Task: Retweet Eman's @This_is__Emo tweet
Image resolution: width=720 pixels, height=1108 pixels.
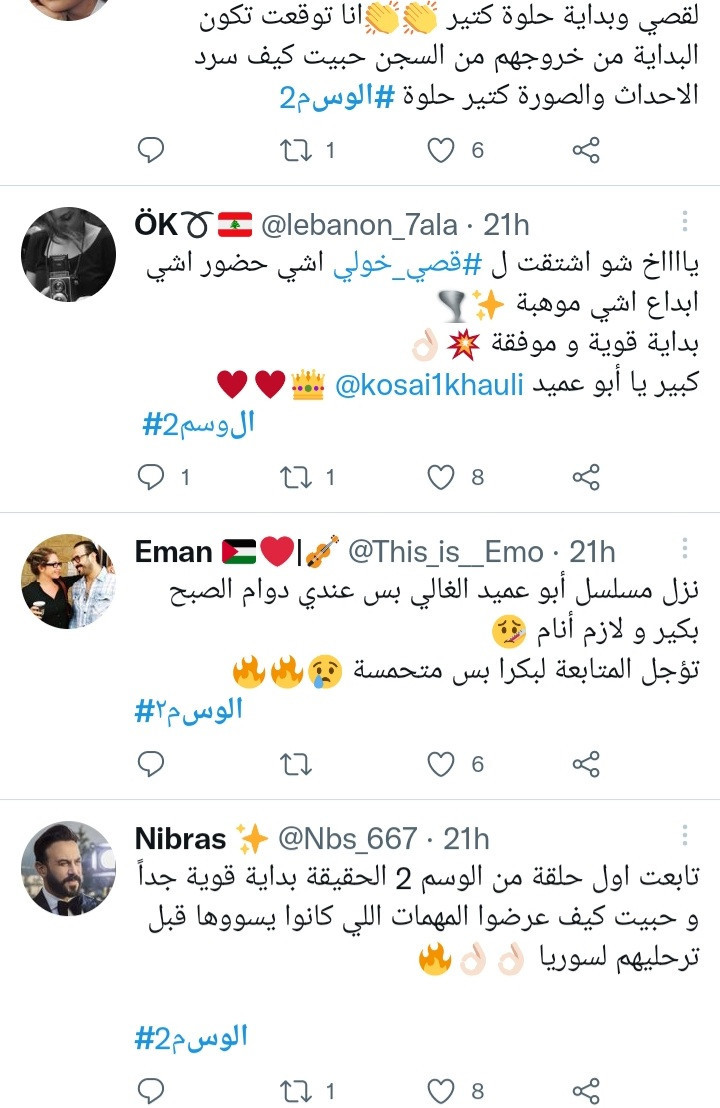Action: pos(295,764)
